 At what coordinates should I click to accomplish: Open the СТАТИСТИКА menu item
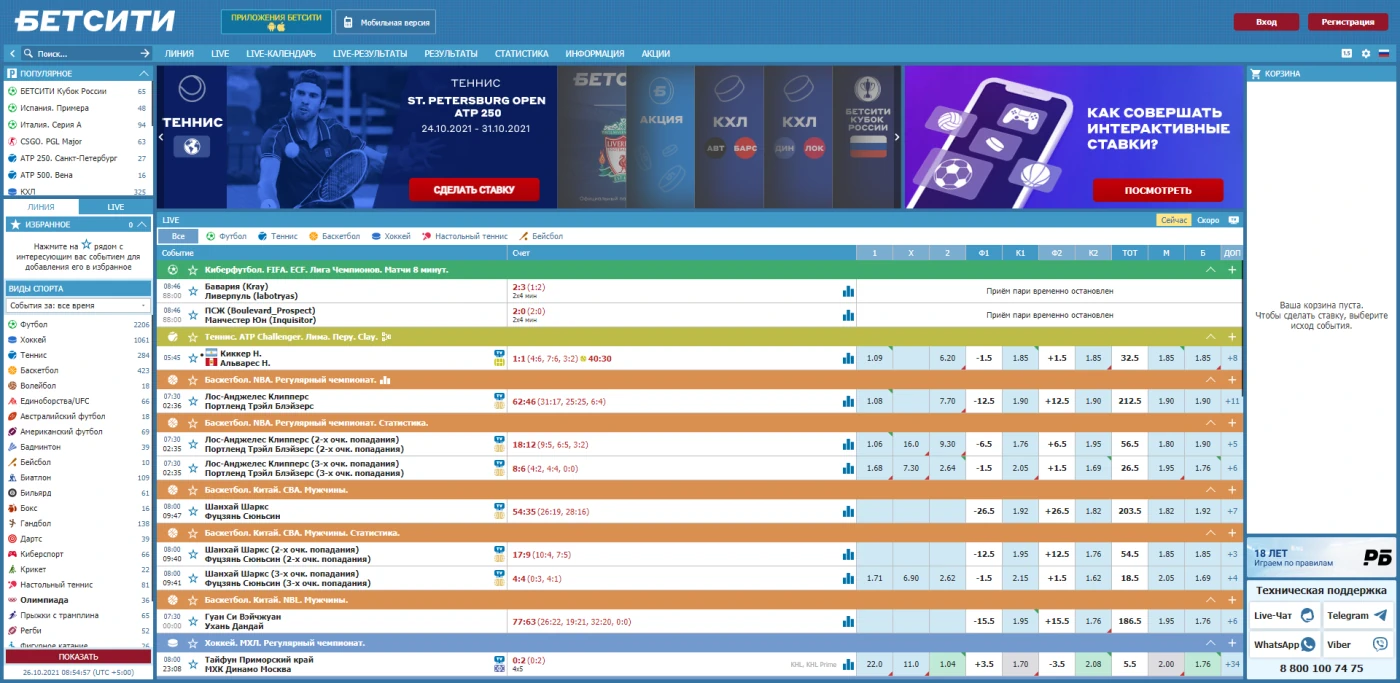click(522, 54)
